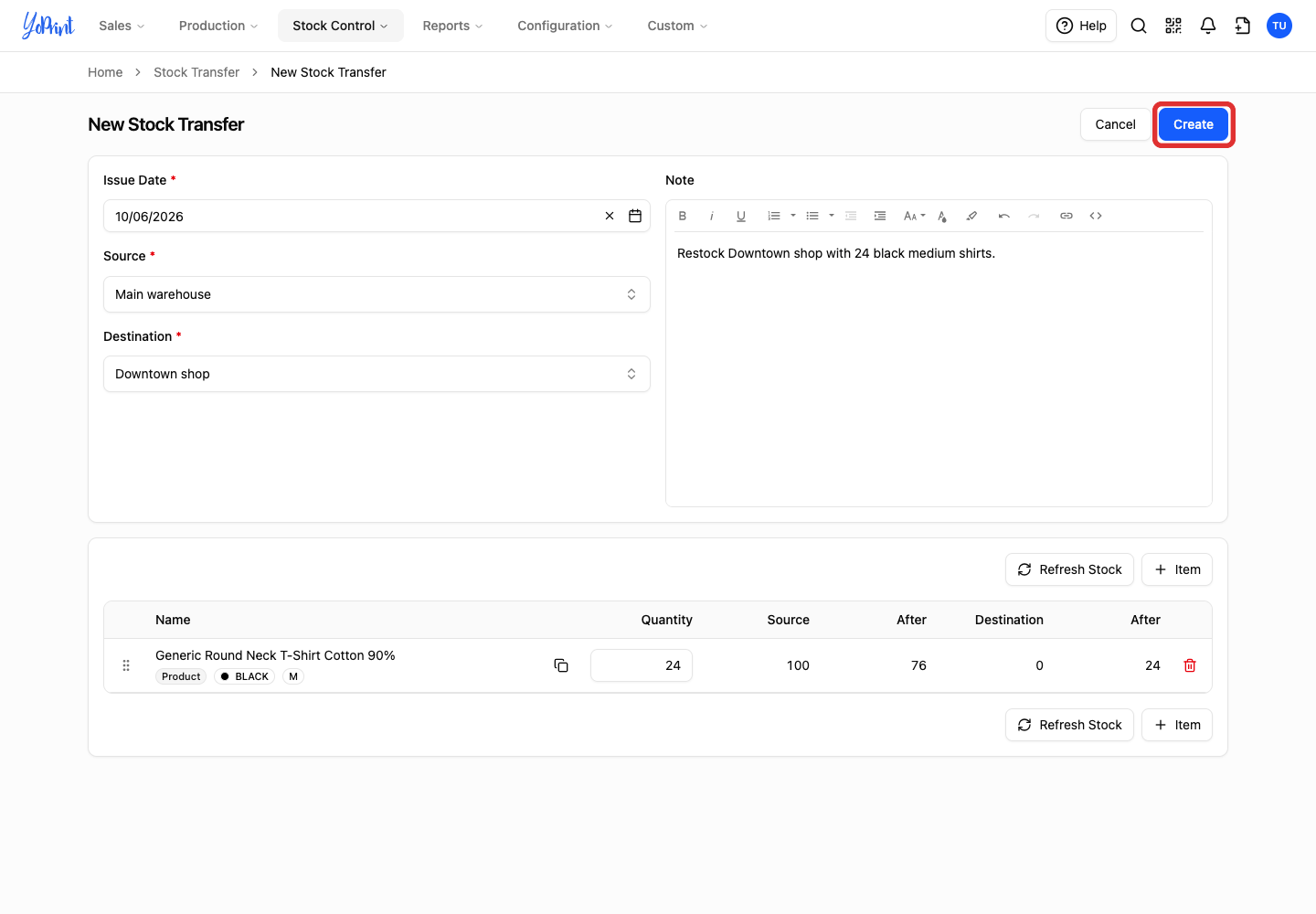Open bulleted list style options arrow

pyautogui.click(x=832, y=216)
